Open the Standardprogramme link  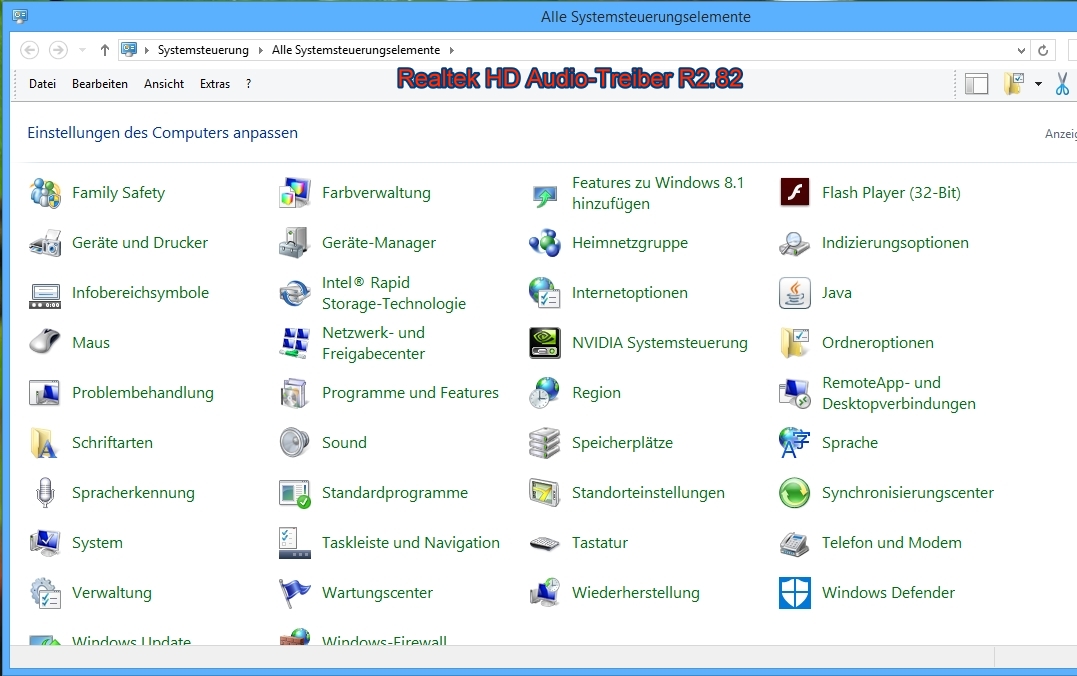tap(395, 493)
